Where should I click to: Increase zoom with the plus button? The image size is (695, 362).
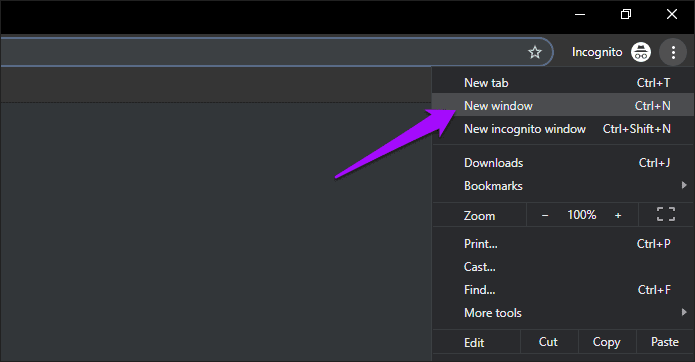tap(618, 215)
